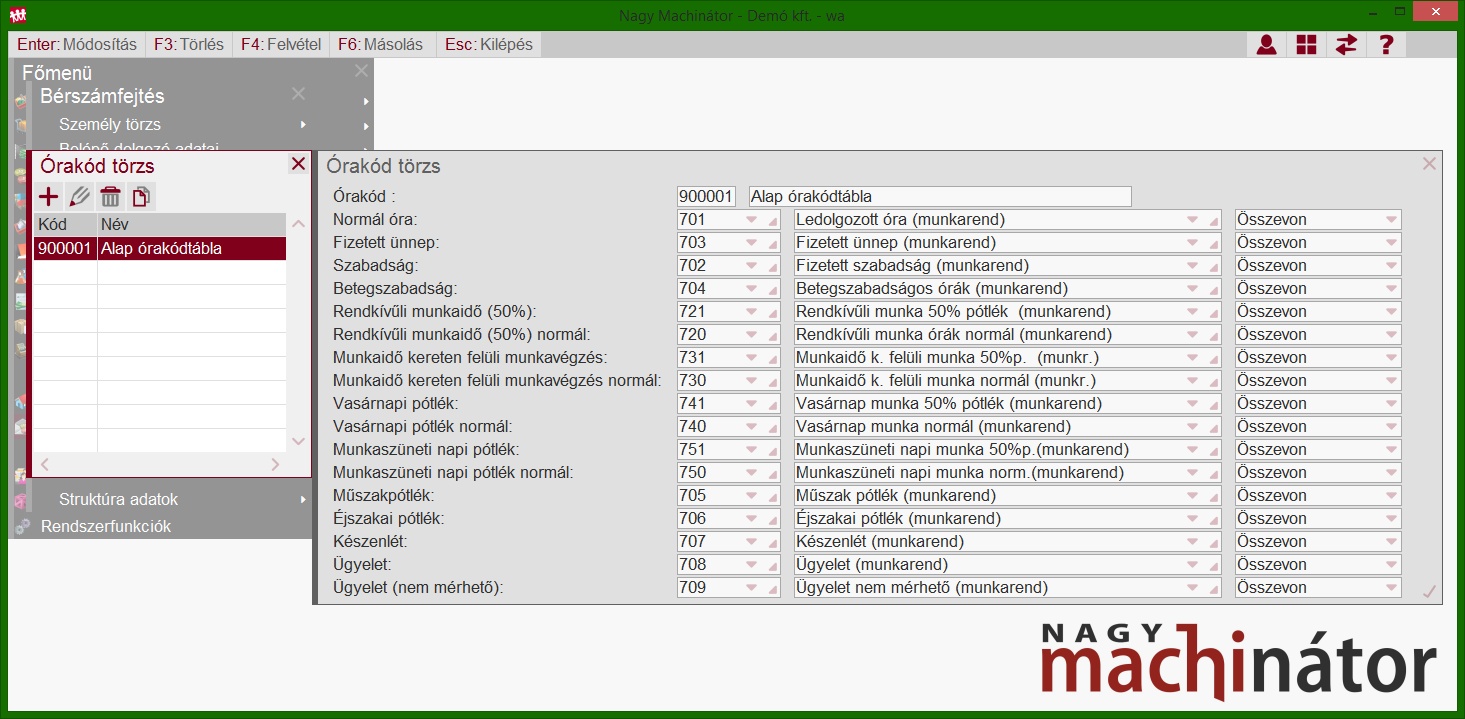Viewport: 1465px width, 719px height.
Task: Open Fizetett szabadság (munkarend) dropdown
Action: [x=1192, y=265]
